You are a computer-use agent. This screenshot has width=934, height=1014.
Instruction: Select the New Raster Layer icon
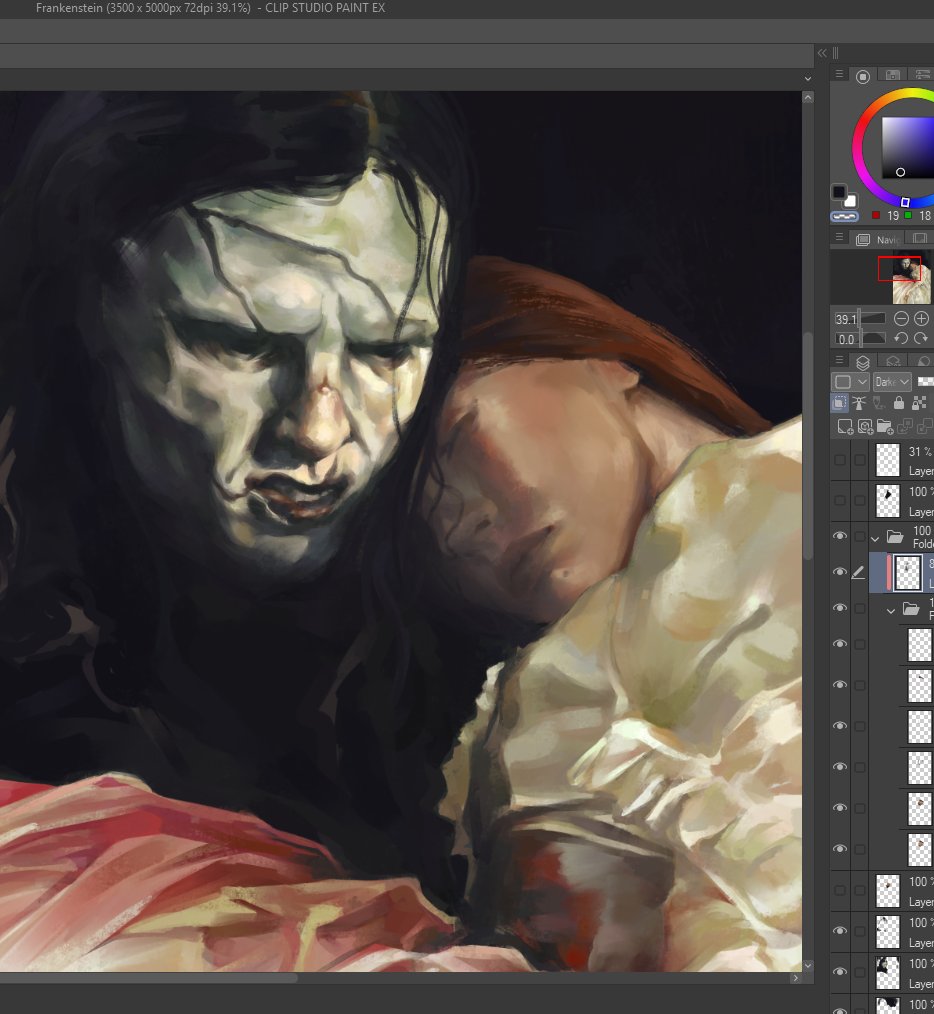point(846,428)
